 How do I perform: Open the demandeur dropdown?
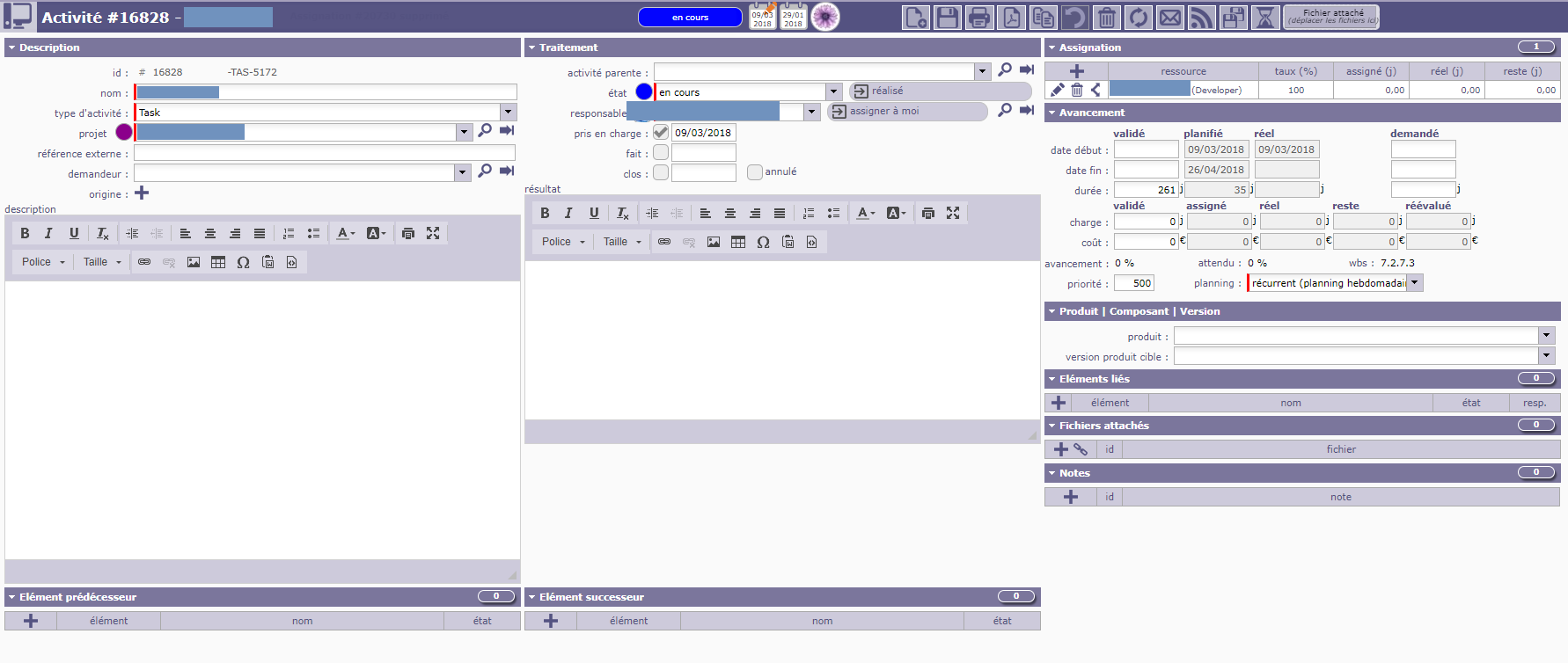[x=463, y=172]
